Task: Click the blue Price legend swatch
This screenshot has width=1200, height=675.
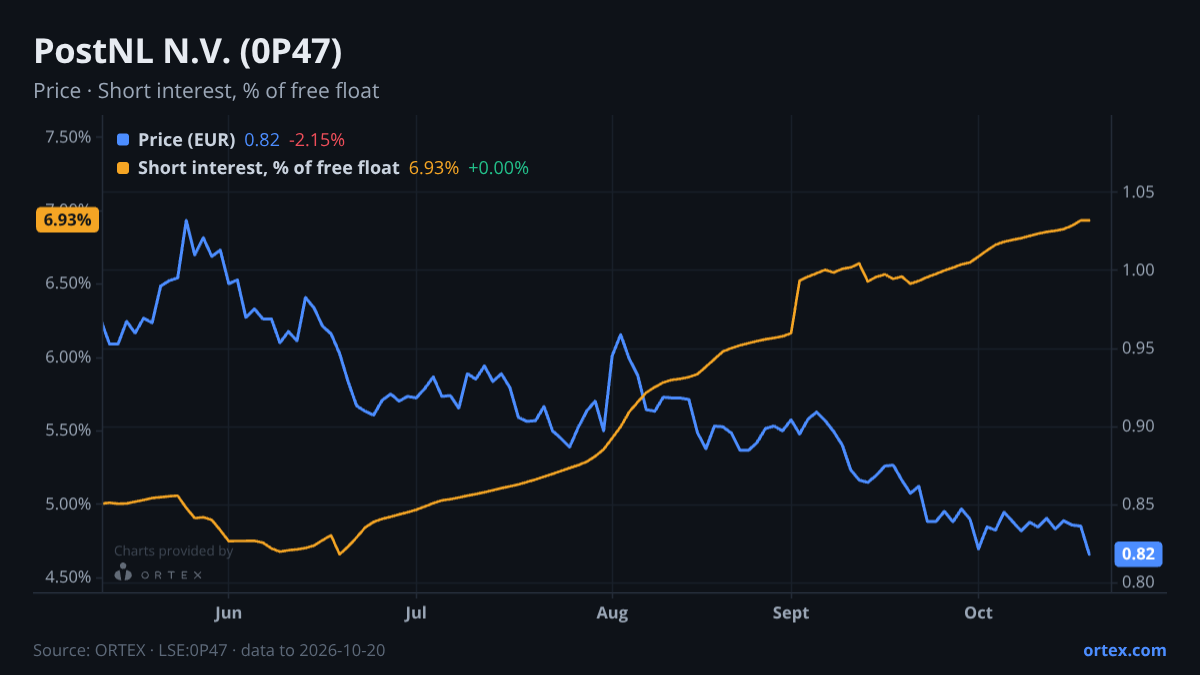Action: [123, 140]
